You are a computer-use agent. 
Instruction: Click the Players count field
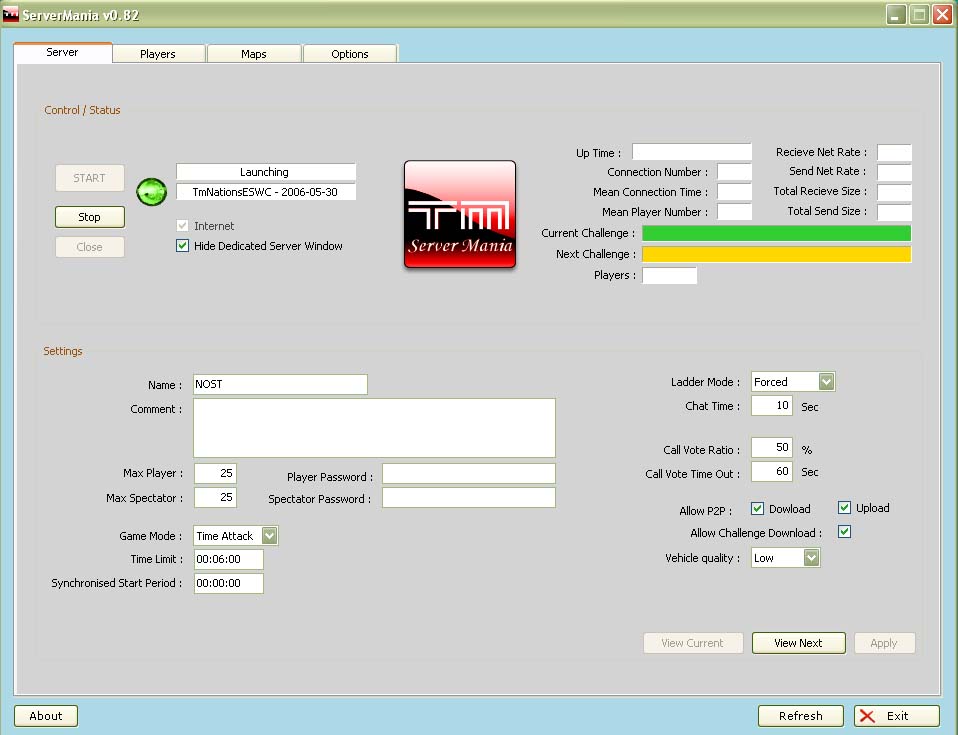669,276
